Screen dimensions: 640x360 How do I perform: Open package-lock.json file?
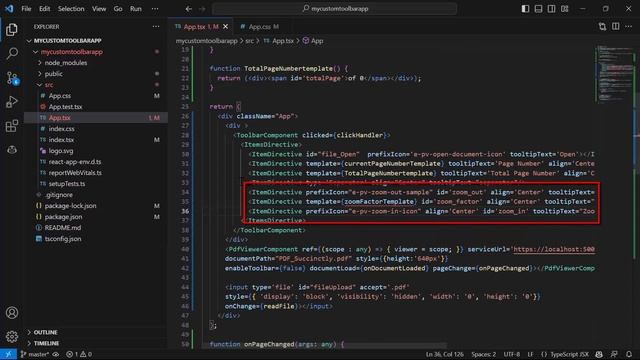[x=70, y=206]
